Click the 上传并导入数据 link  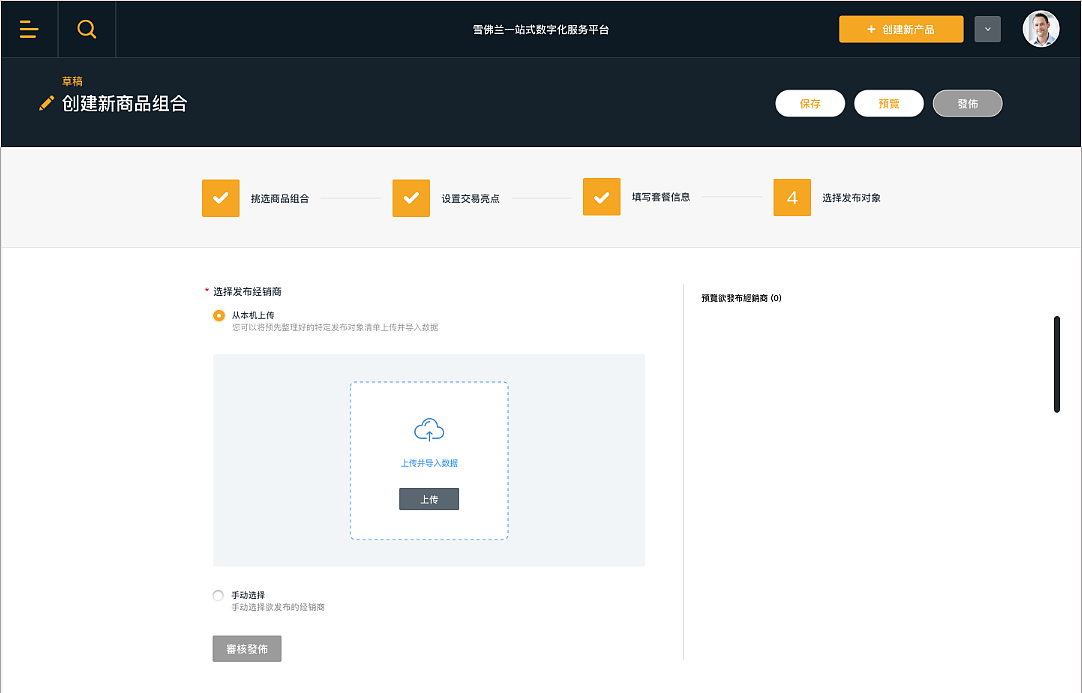(429, 463)
